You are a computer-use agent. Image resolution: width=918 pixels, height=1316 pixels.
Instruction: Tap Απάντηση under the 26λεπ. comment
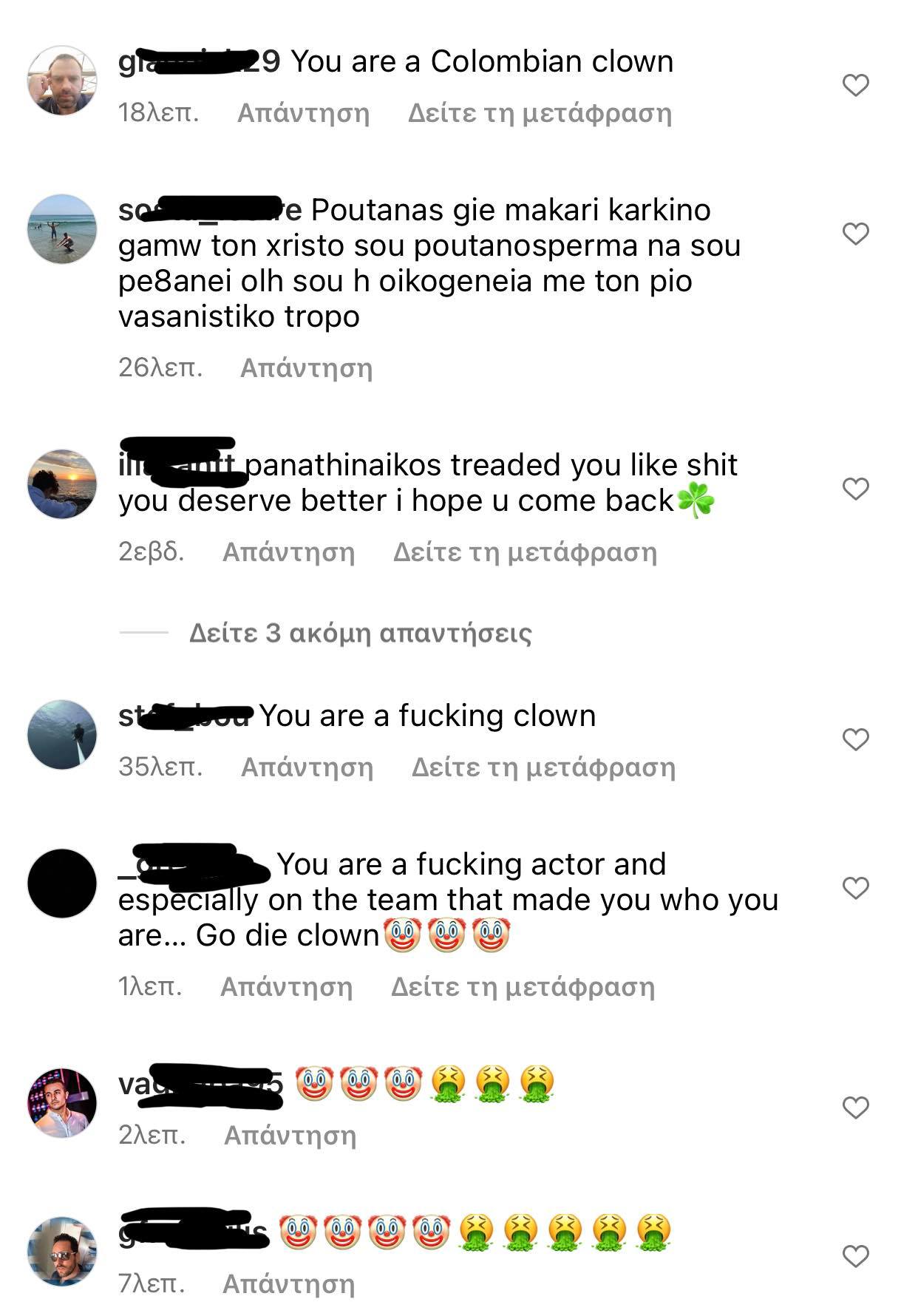click(x=306, y=367)
